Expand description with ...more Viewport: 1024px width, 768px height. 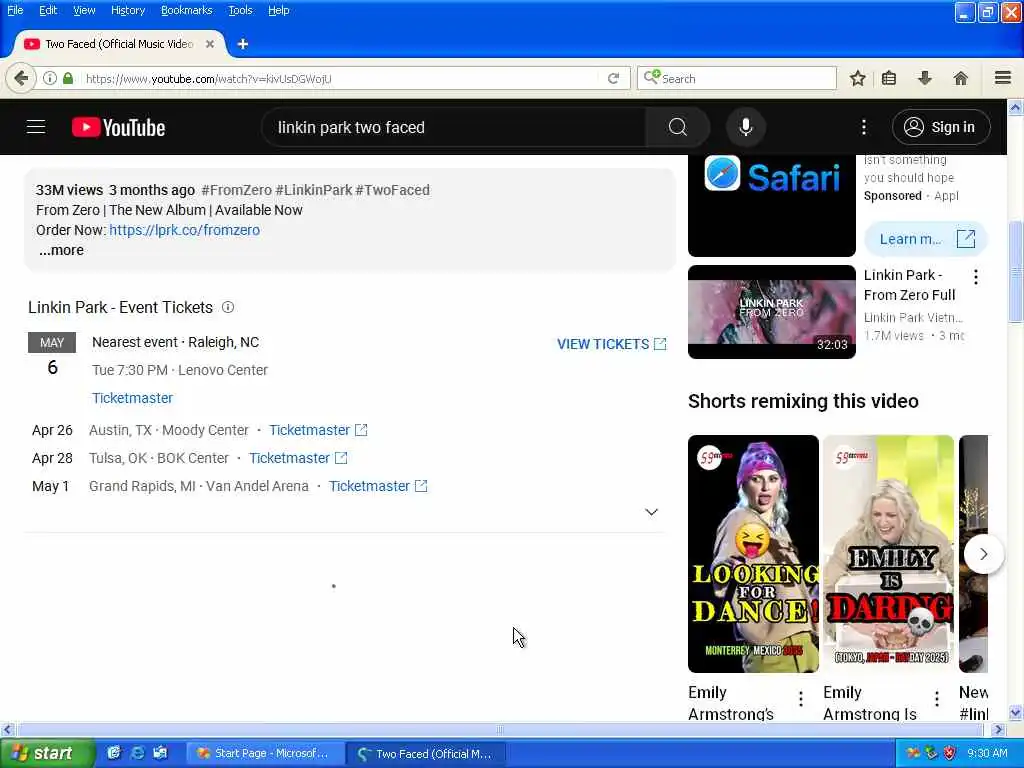[x=61, y=250]
